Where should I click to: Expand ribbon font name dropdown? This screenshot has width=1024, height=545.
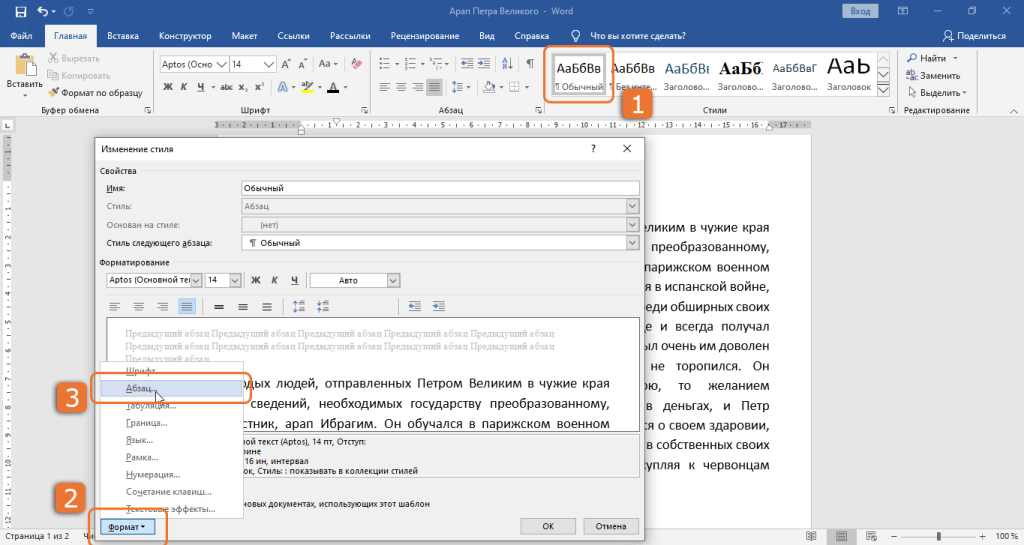click(x=221, y=64)
